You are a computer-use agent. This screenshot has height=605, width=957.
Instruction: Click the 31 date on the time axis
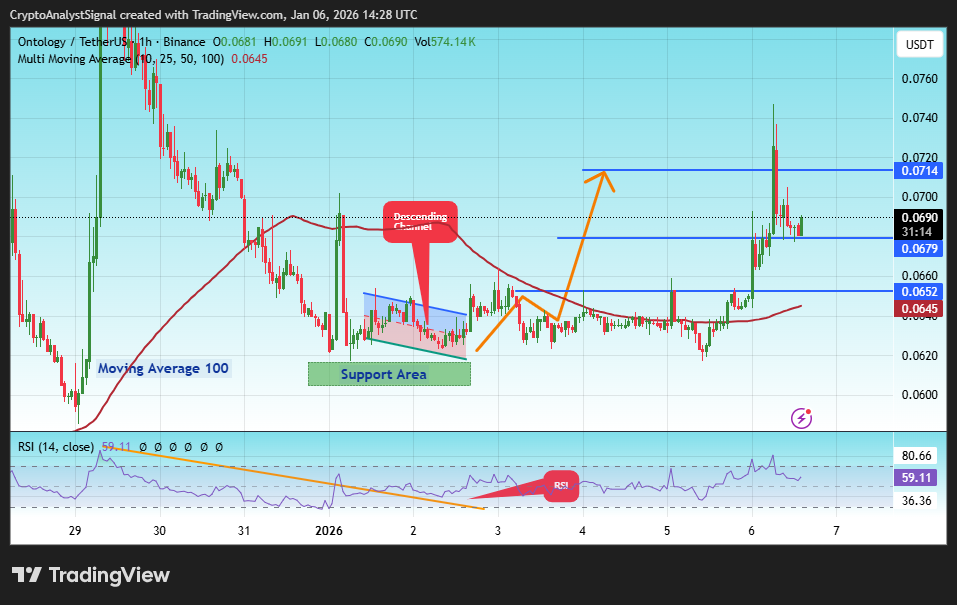(244, 531)
